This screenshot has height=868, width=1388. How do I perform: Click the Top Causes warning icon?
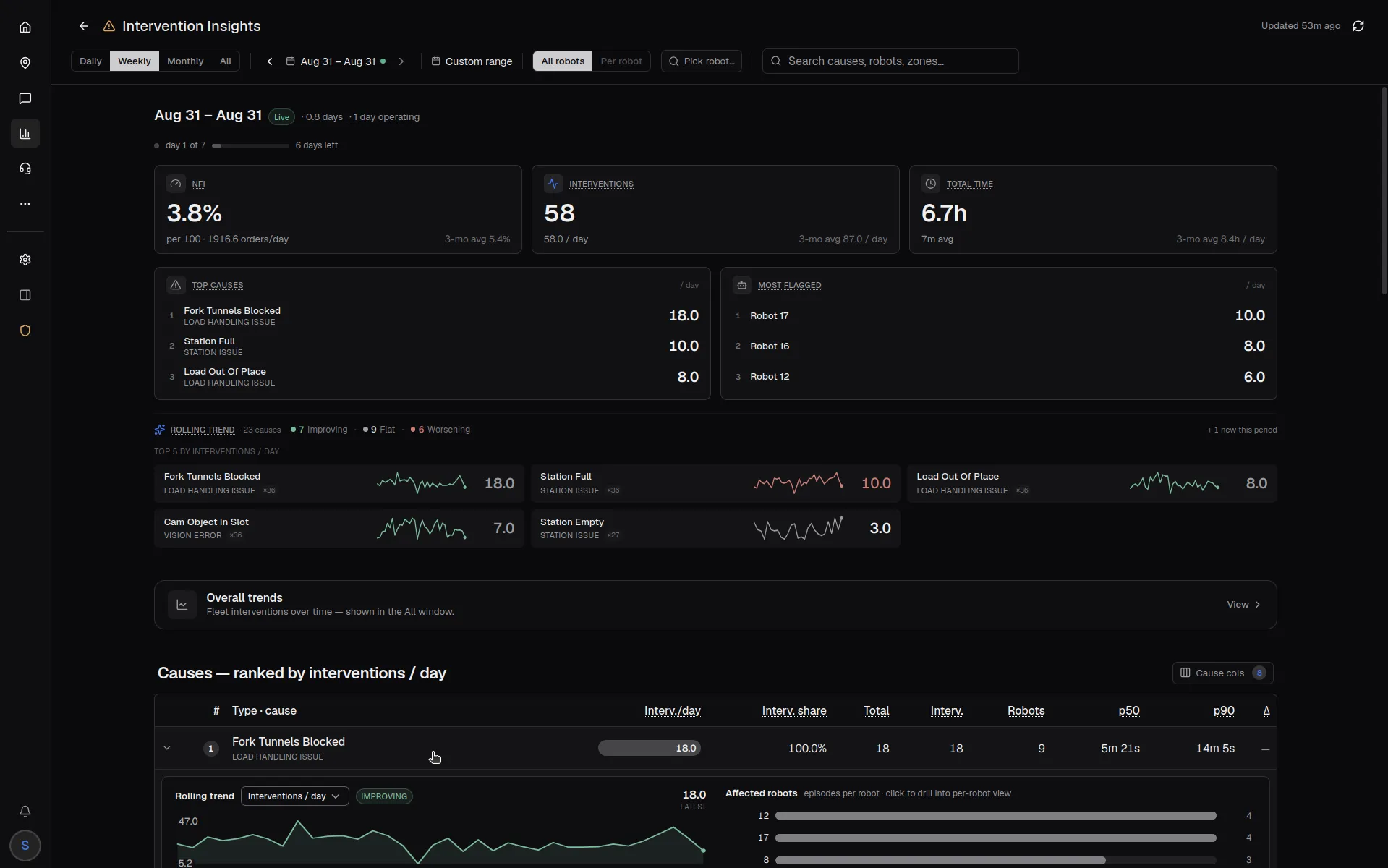coord(176,285)
